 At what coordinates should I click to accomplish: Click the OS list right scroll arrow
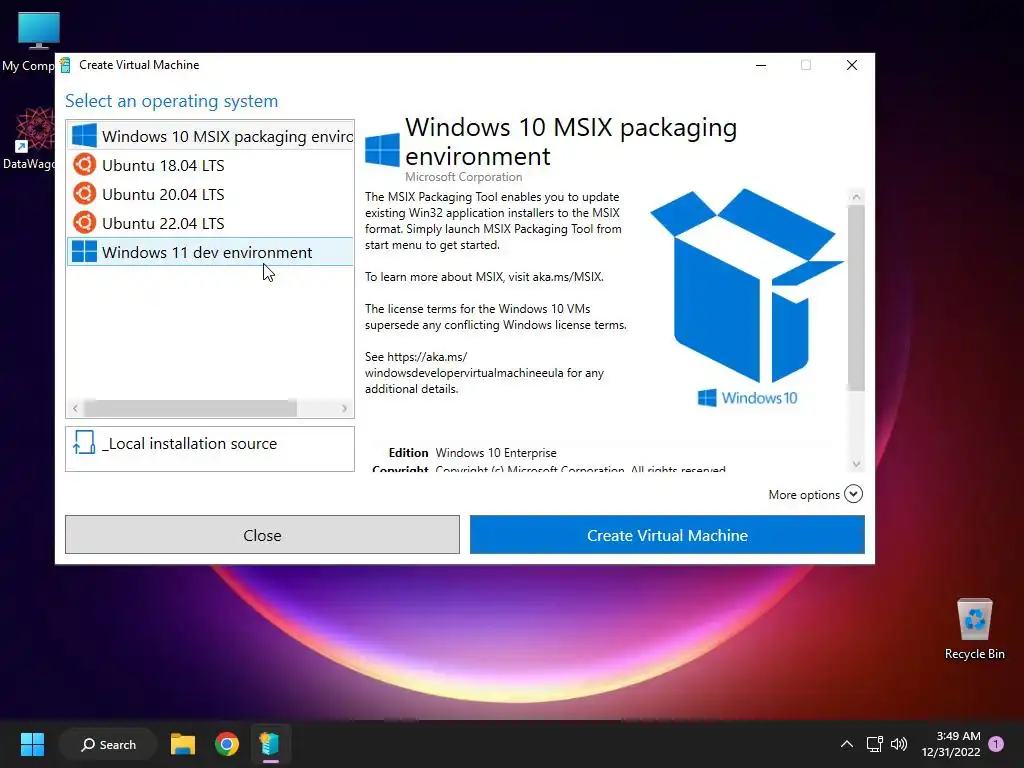click(x=344, y=408)
